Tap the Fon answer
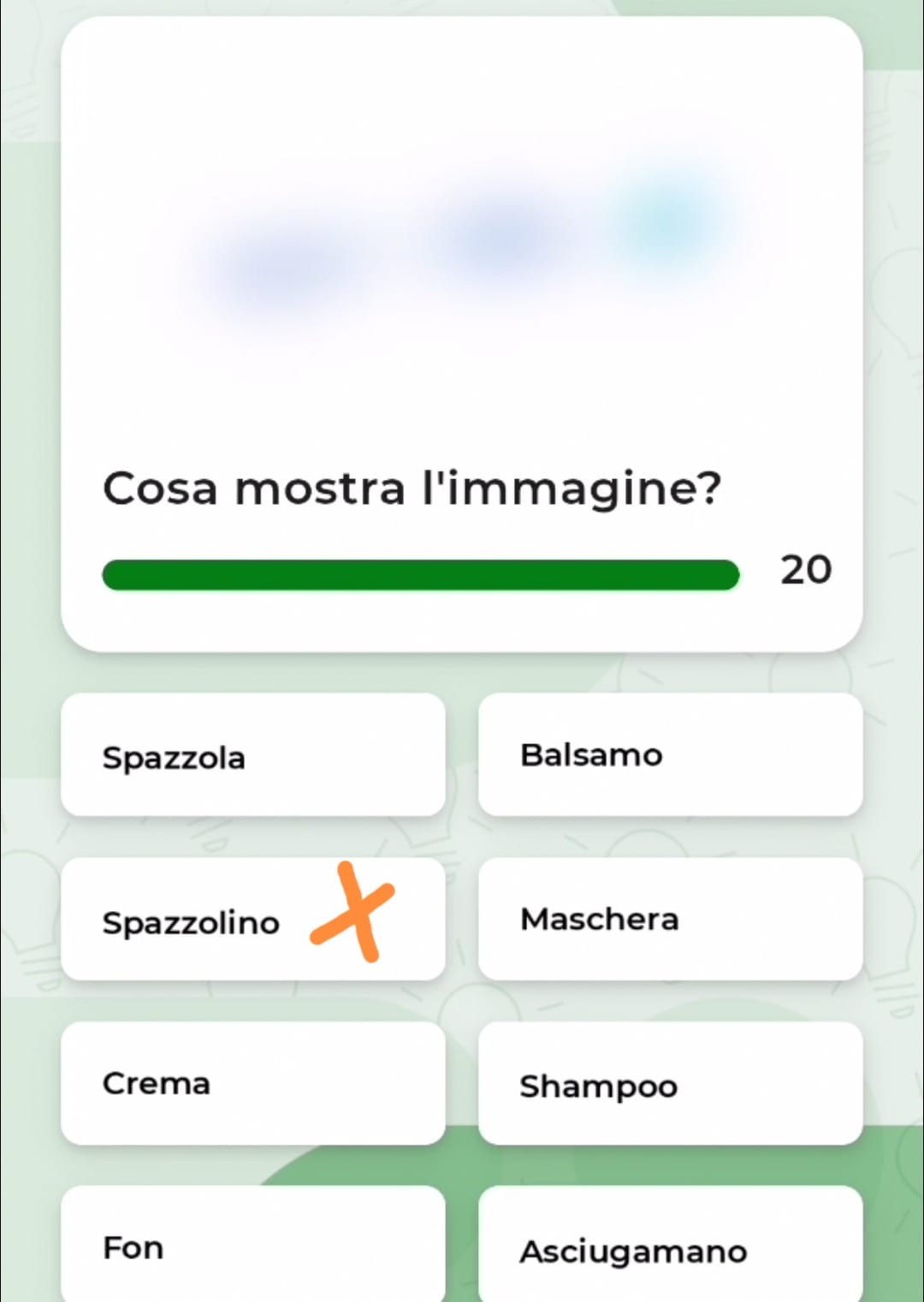The width and height of the screenshot is (924, 1302). [x=252, y=1246]
